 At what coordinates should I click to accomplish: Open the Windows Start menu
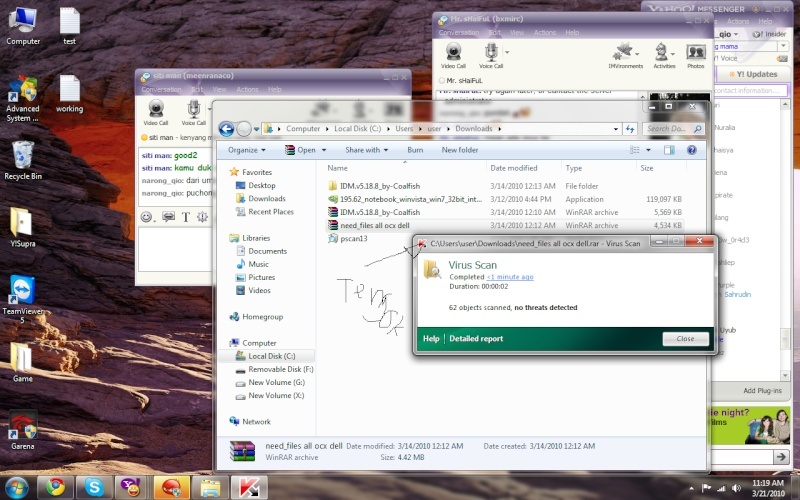click(16, 487)
